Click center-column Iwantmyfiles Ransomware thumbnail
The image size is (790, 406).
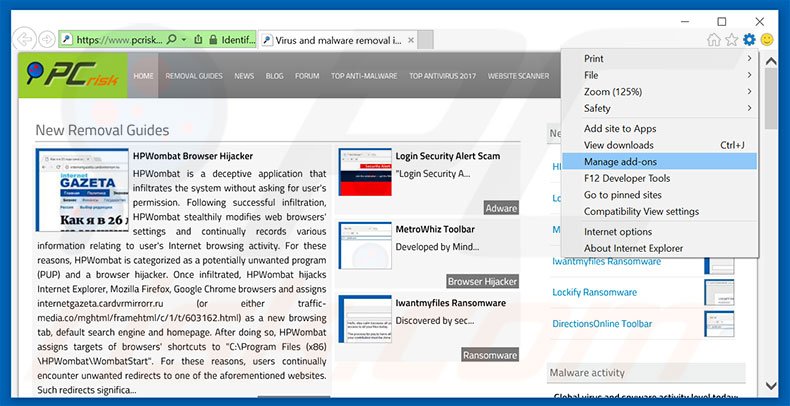(x=365, y=319)
